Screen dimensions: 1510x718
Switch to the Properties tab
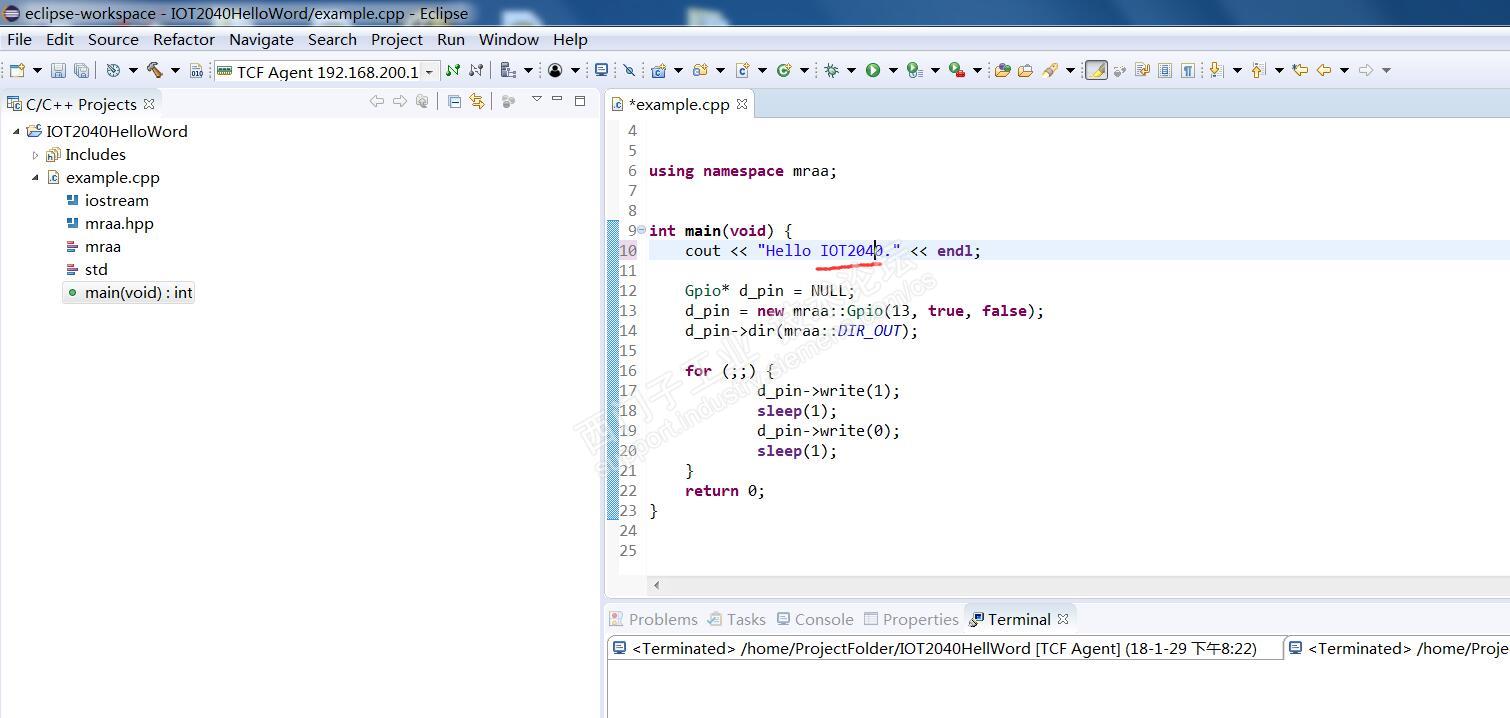point(911,619)
